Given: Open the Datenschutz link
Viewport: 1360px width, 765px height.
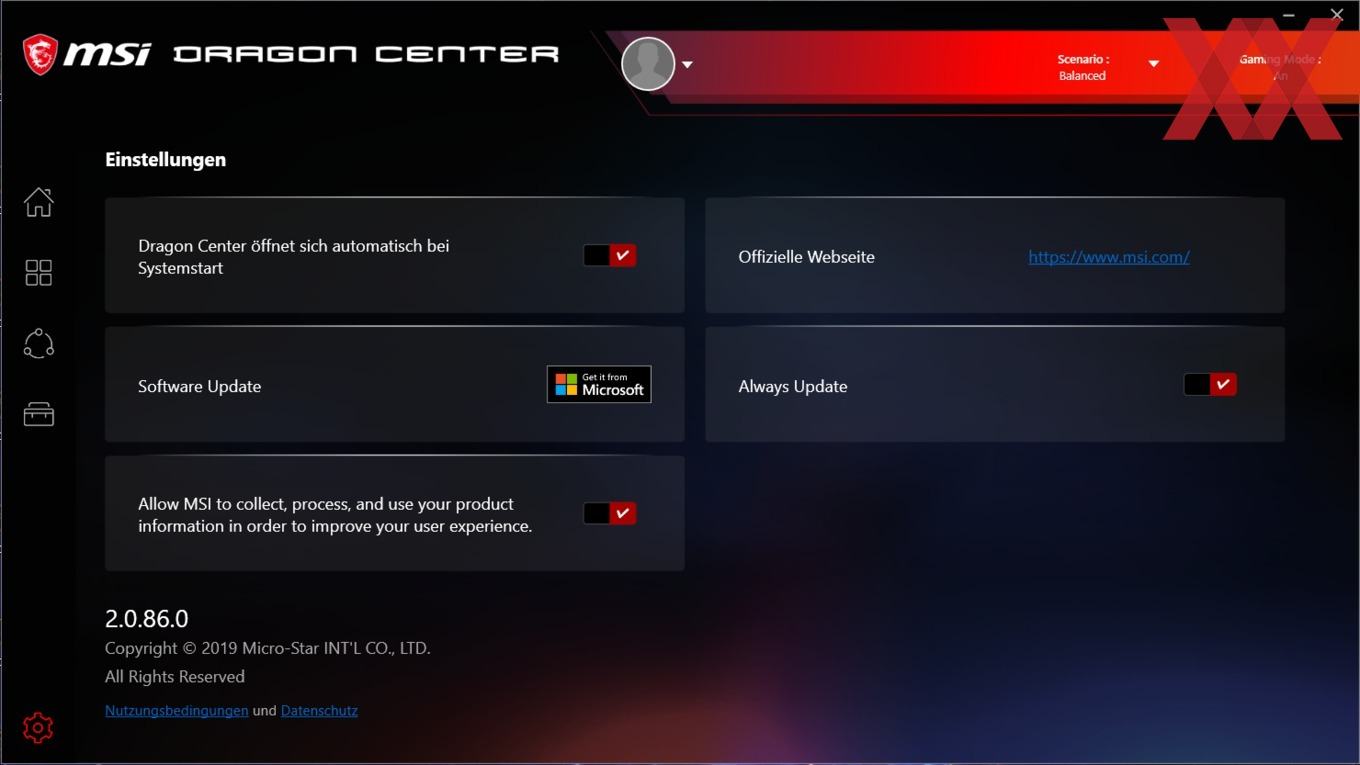Looking at the screenshot, I should (x=319, y=711).
